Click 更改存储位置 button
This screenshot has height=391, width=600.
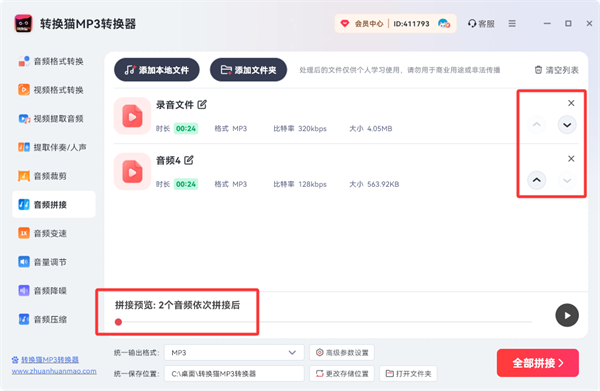pyautogui.click(x=342, y=373)
